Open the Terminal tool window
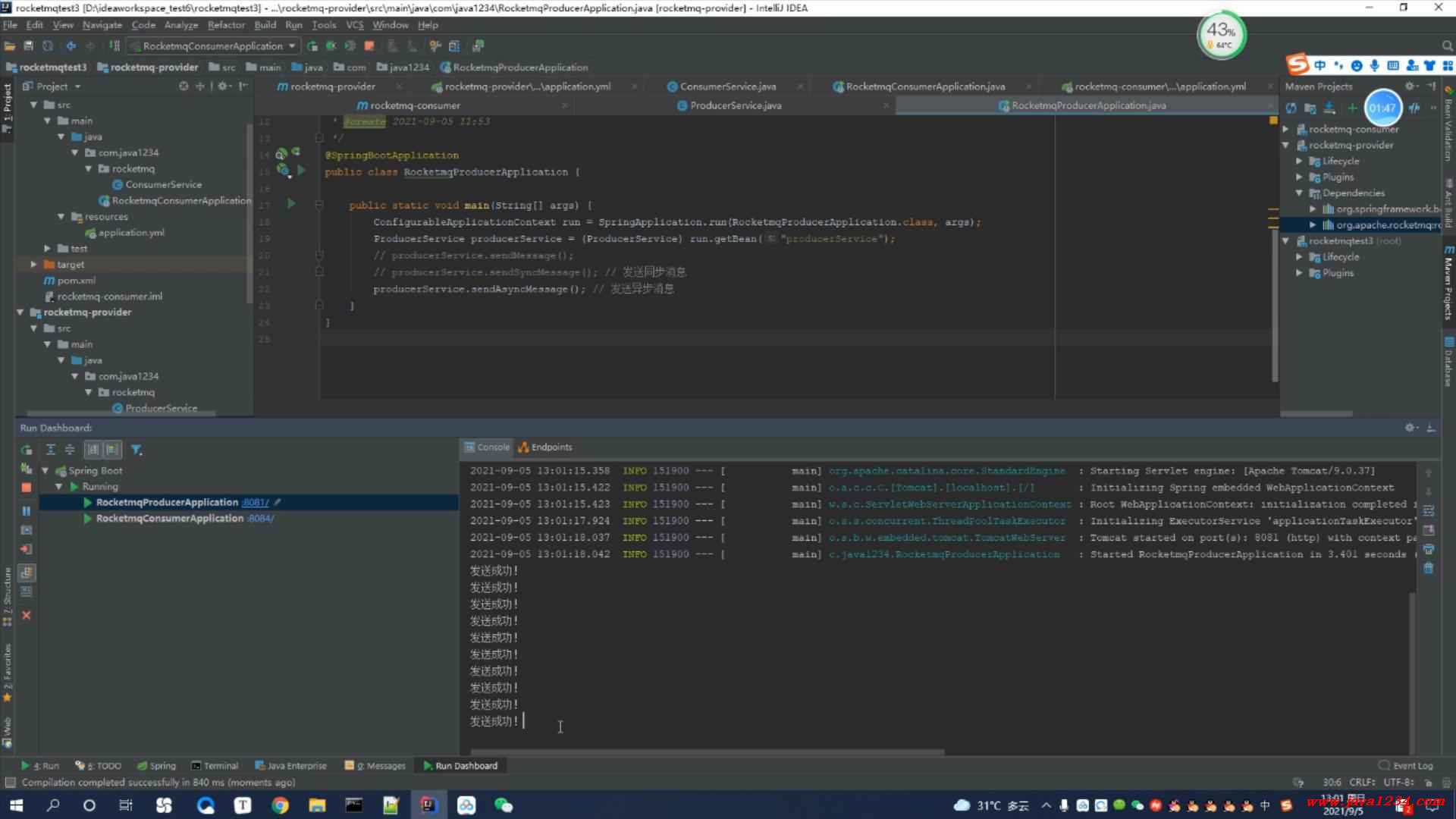 [x=215, y=766]
